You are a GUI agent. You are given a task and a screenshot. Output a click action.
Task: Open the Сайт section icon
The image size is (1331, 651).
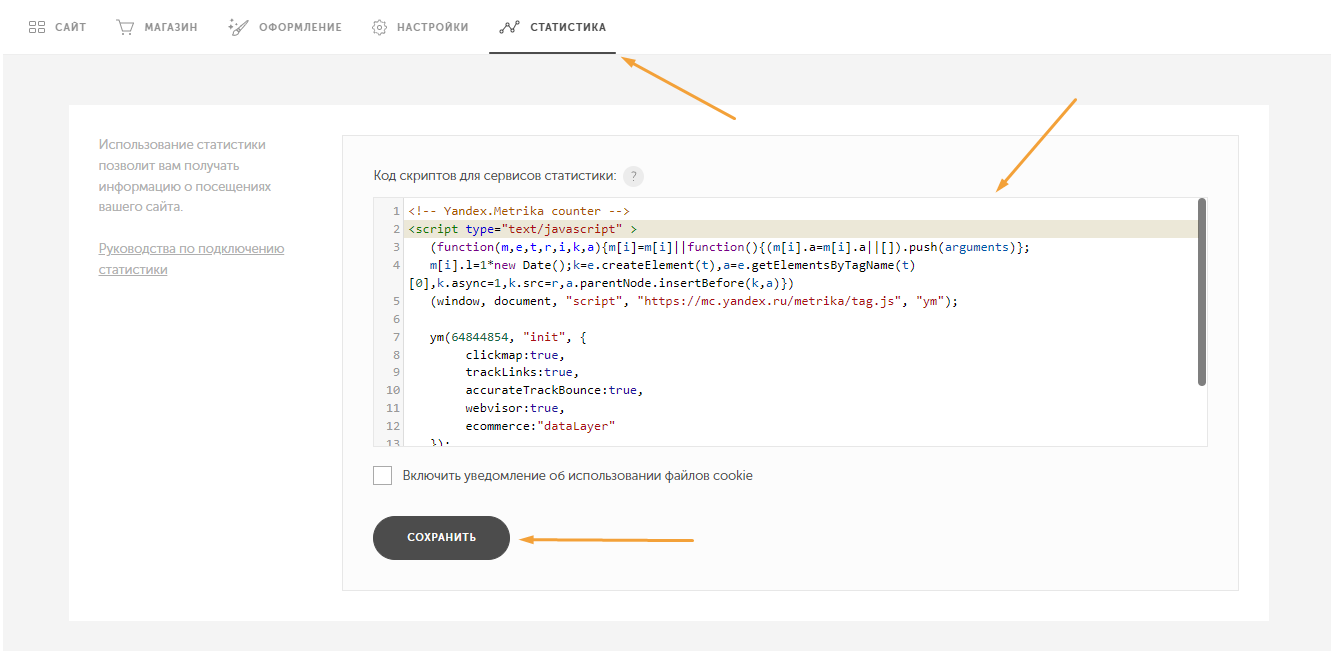[x=37, y=27]
